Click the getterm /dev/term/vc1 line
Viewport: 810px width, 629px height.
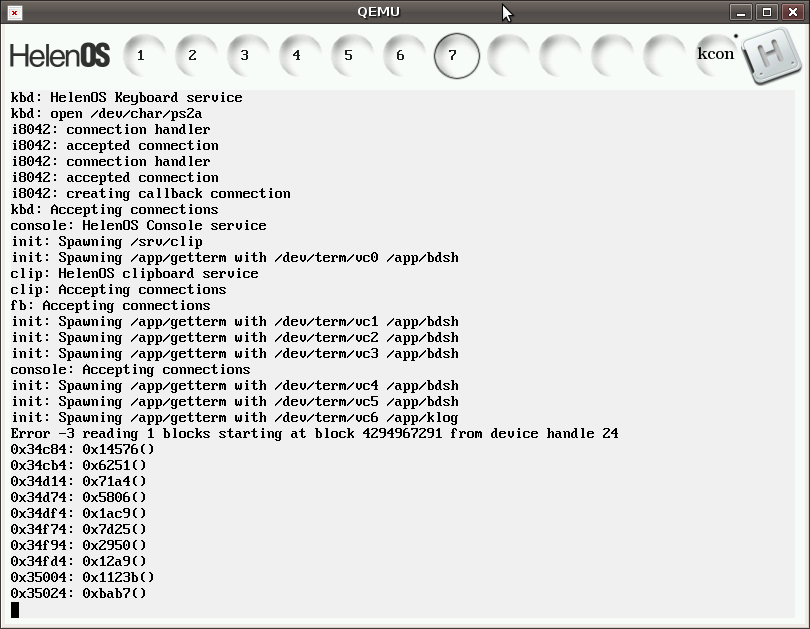coord(235,322)
